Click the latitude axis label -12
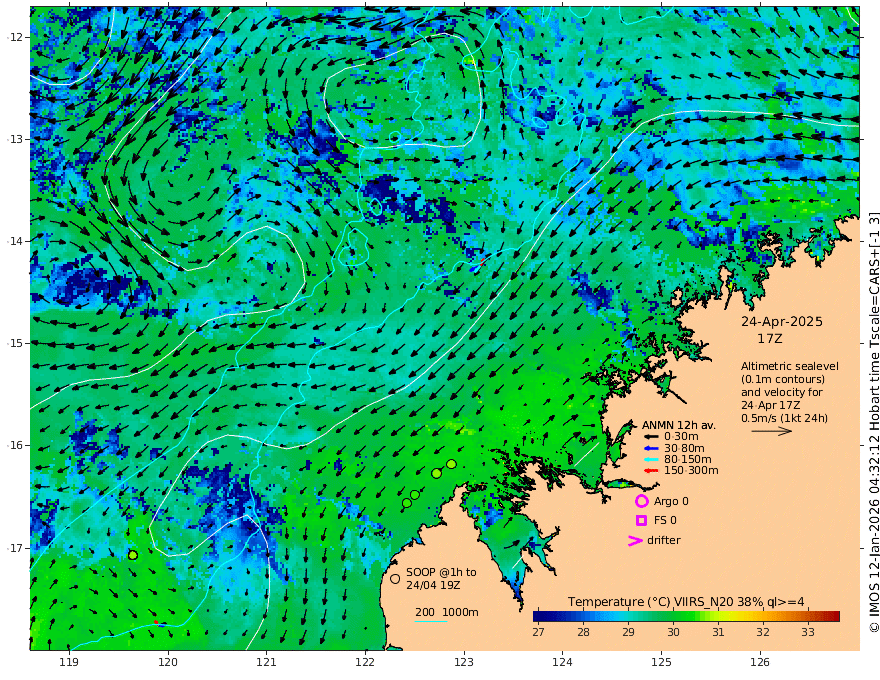Screen dimensions: 880x680 14,37
